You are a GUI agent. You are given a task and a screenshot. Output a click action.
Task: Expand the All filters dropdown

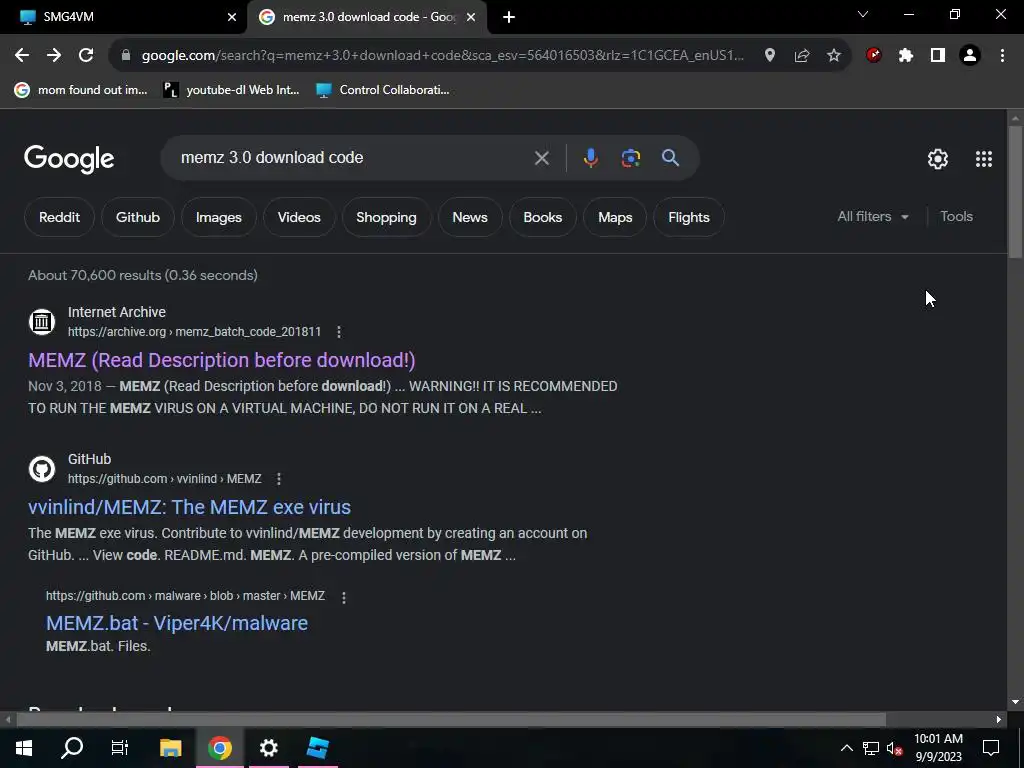[872, 217]
